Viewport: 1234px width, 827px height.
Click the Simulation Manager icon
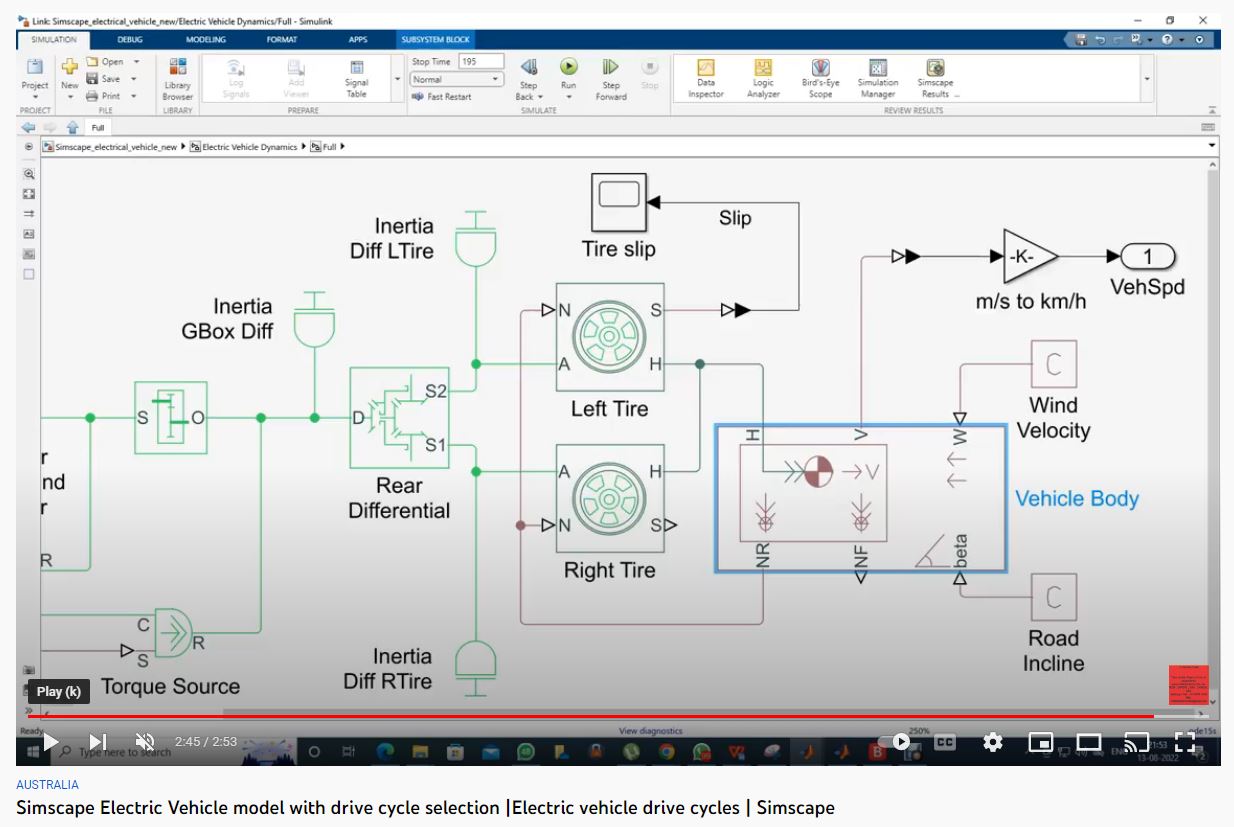coord(878,77)
